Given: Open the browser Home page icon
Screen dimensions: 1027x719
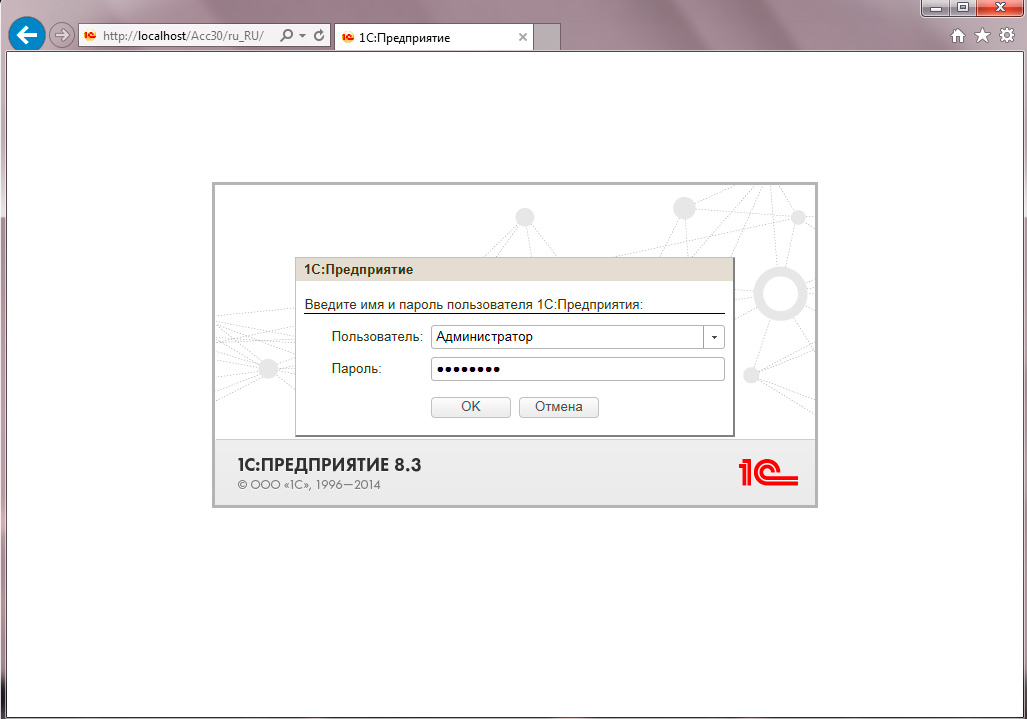Looking at the screenshot, I should click(x=957, y=36).
